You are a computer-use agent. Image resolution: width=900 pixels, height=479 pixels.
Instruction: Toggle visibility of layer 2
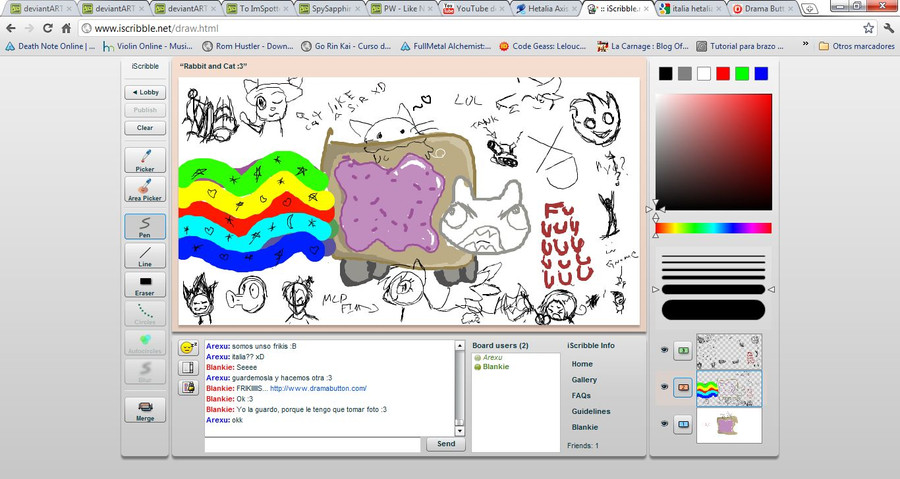click(x=664, y=387)
